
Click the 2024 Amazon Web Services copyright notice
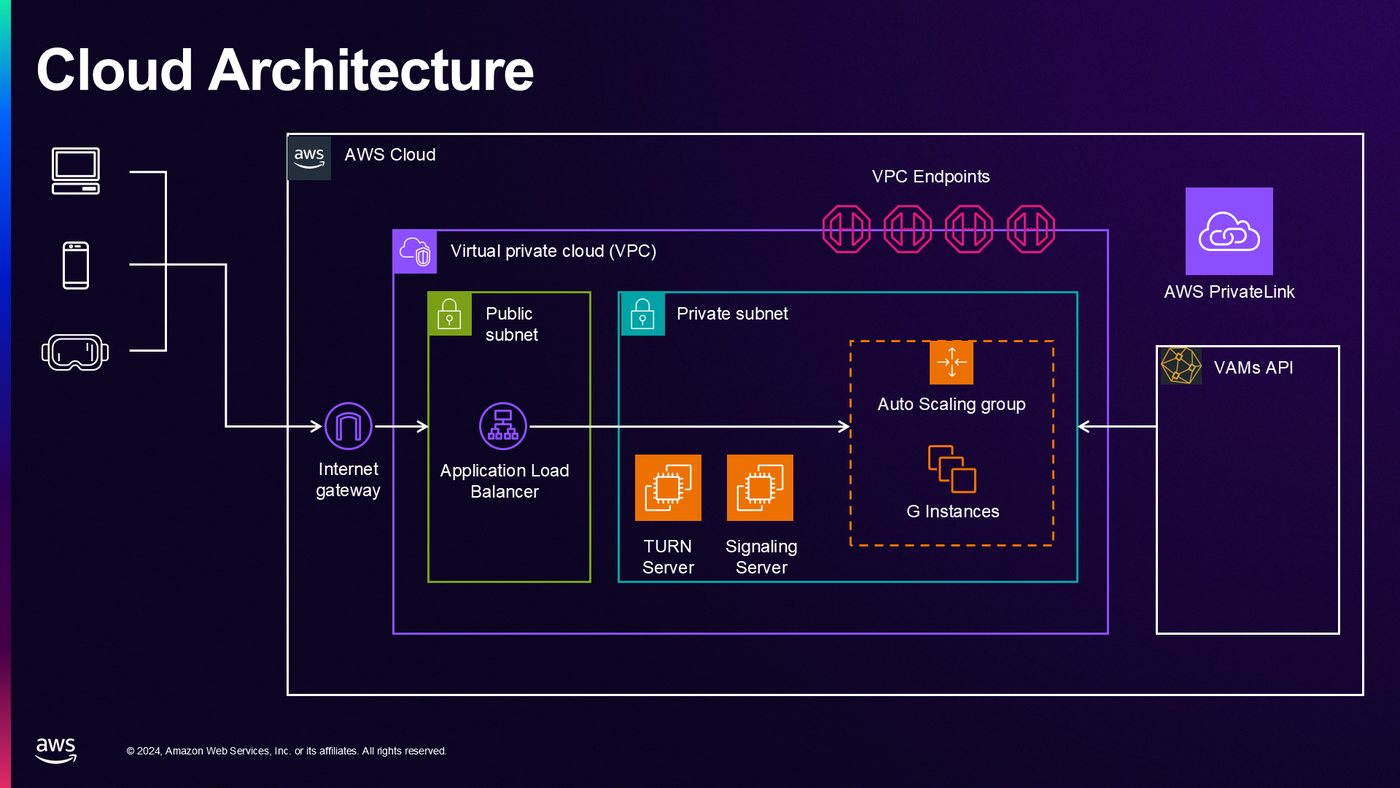[287, 751]
